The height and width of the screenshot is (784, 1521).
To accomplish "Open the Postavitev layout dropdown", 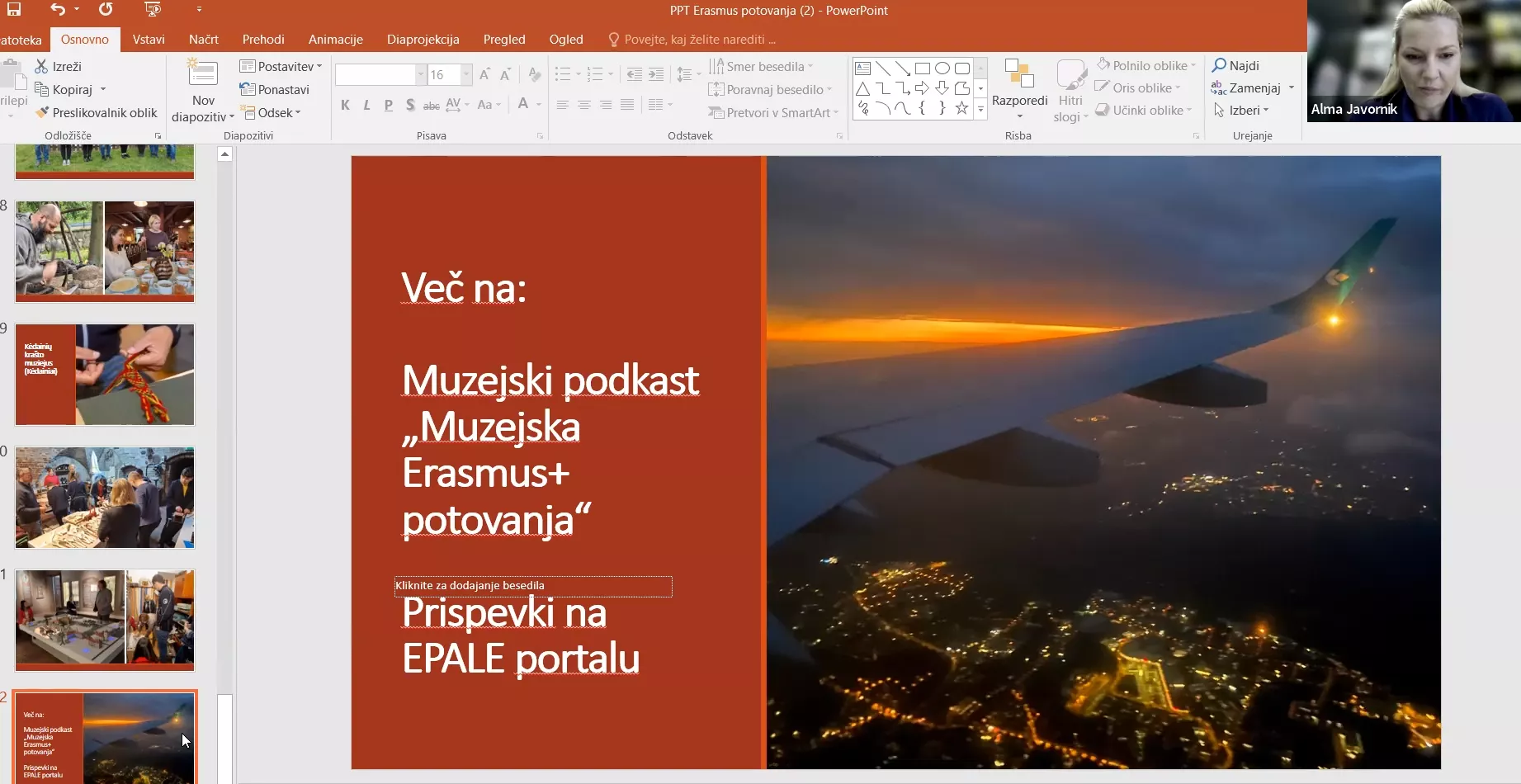I will [281, 66].
